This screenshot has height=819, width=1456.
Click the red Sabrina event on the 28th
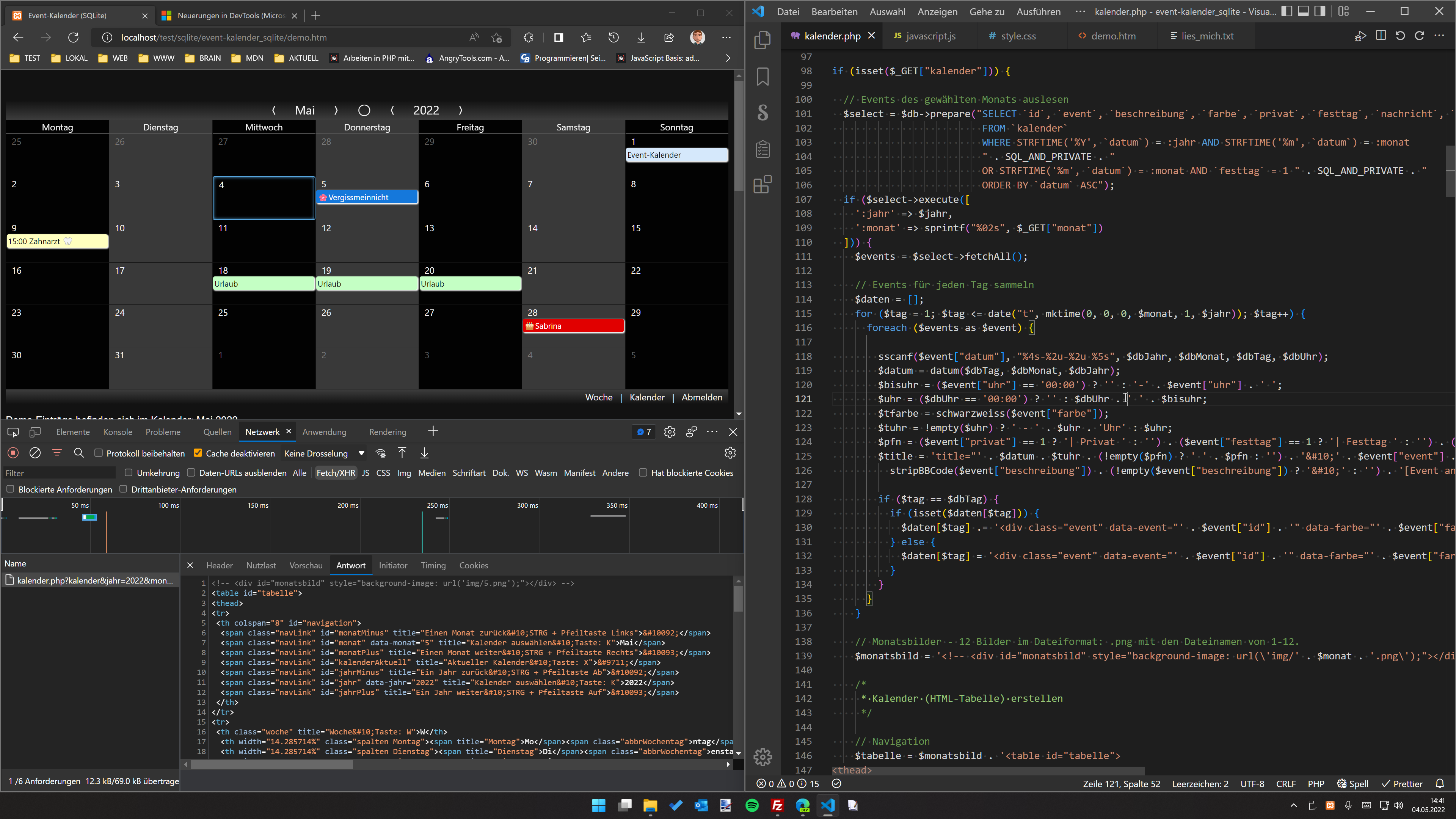[x=573, y=326]
